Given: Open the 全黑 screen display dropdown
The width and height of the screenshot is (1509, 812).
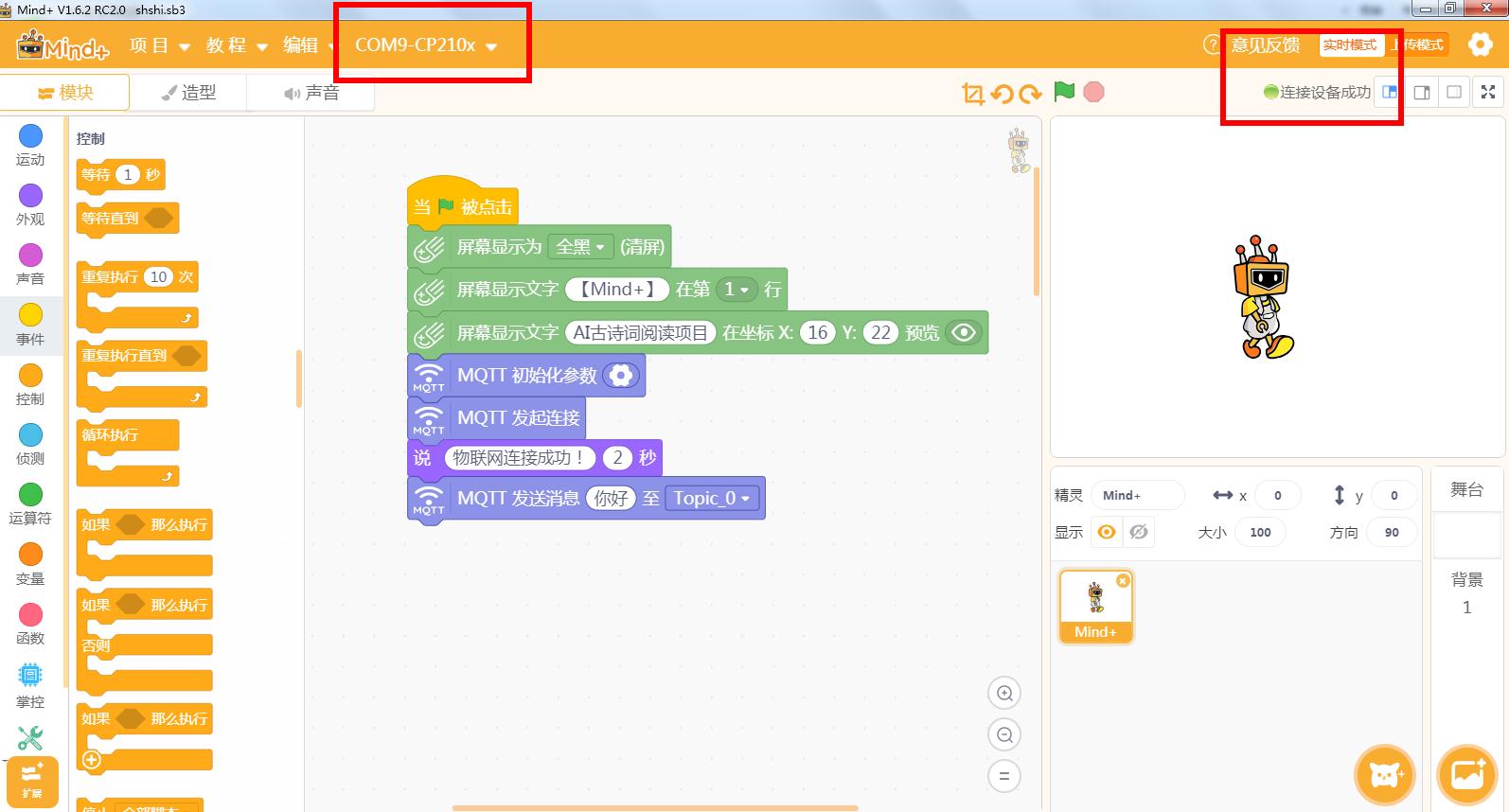Looking at the screenshot, I should coord(581,247).
